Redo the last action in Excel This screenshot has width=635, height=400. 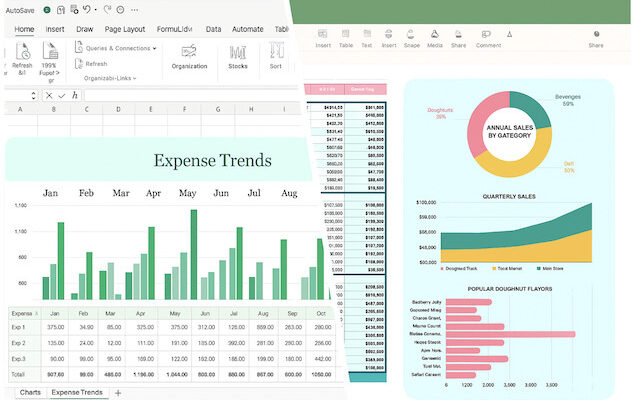pyautogui.click(x=107, y=10)
